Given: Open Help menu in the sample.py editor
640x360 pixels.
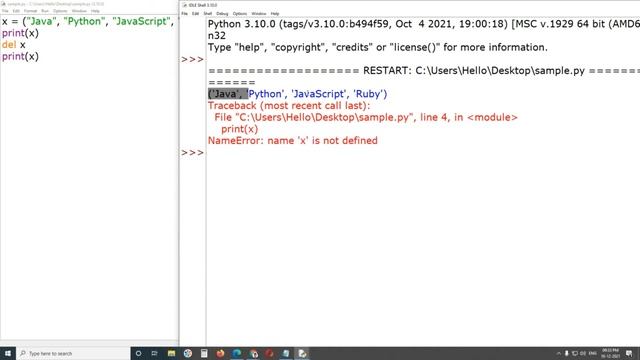Looking at the screenshot, I should coord(95,11).
